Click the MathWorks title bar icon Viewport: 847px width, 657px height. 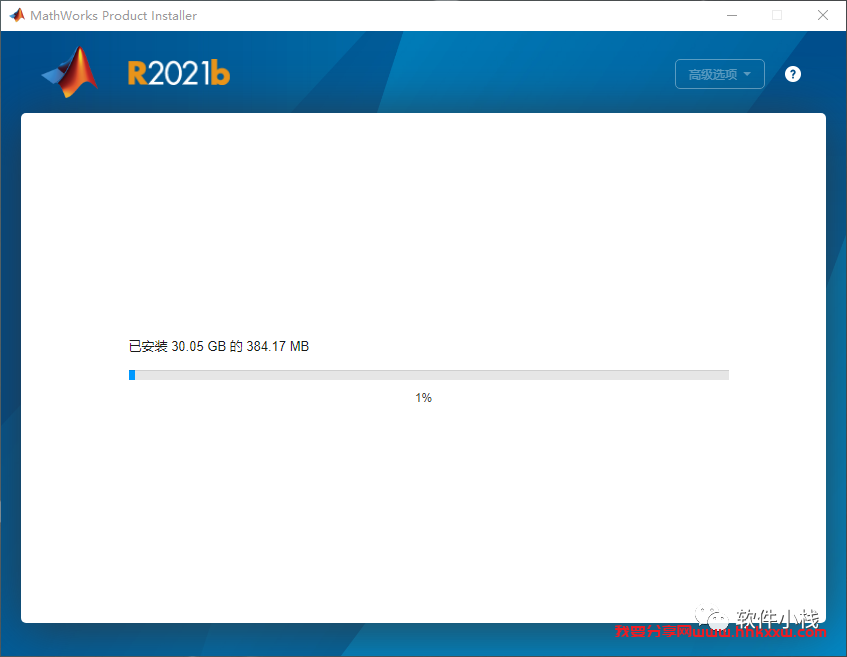(17, 15)
